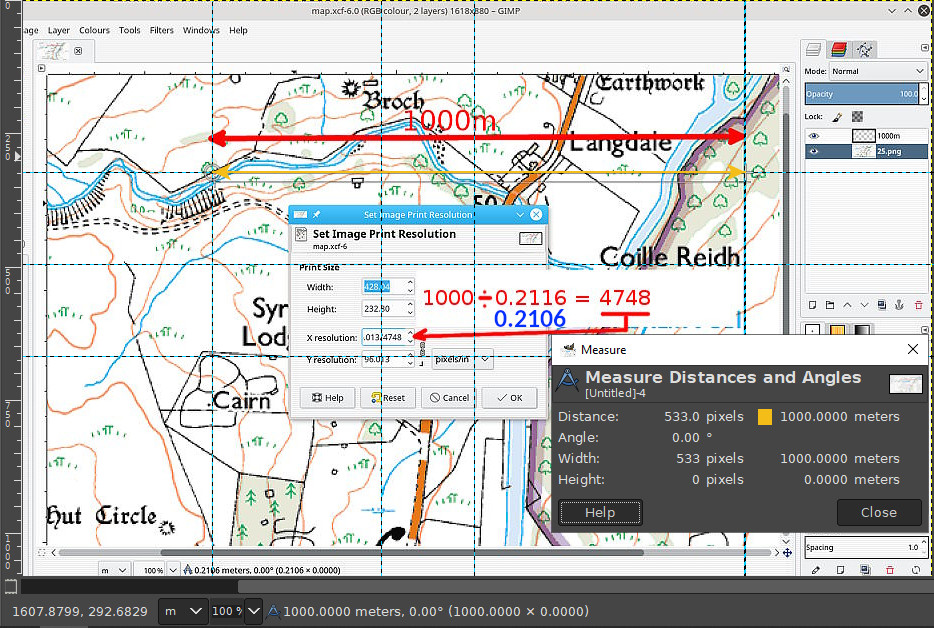Open the Filters menu
Image resolution: width=934 pixels, height=628 pixels.
click(x=161, y=30)
